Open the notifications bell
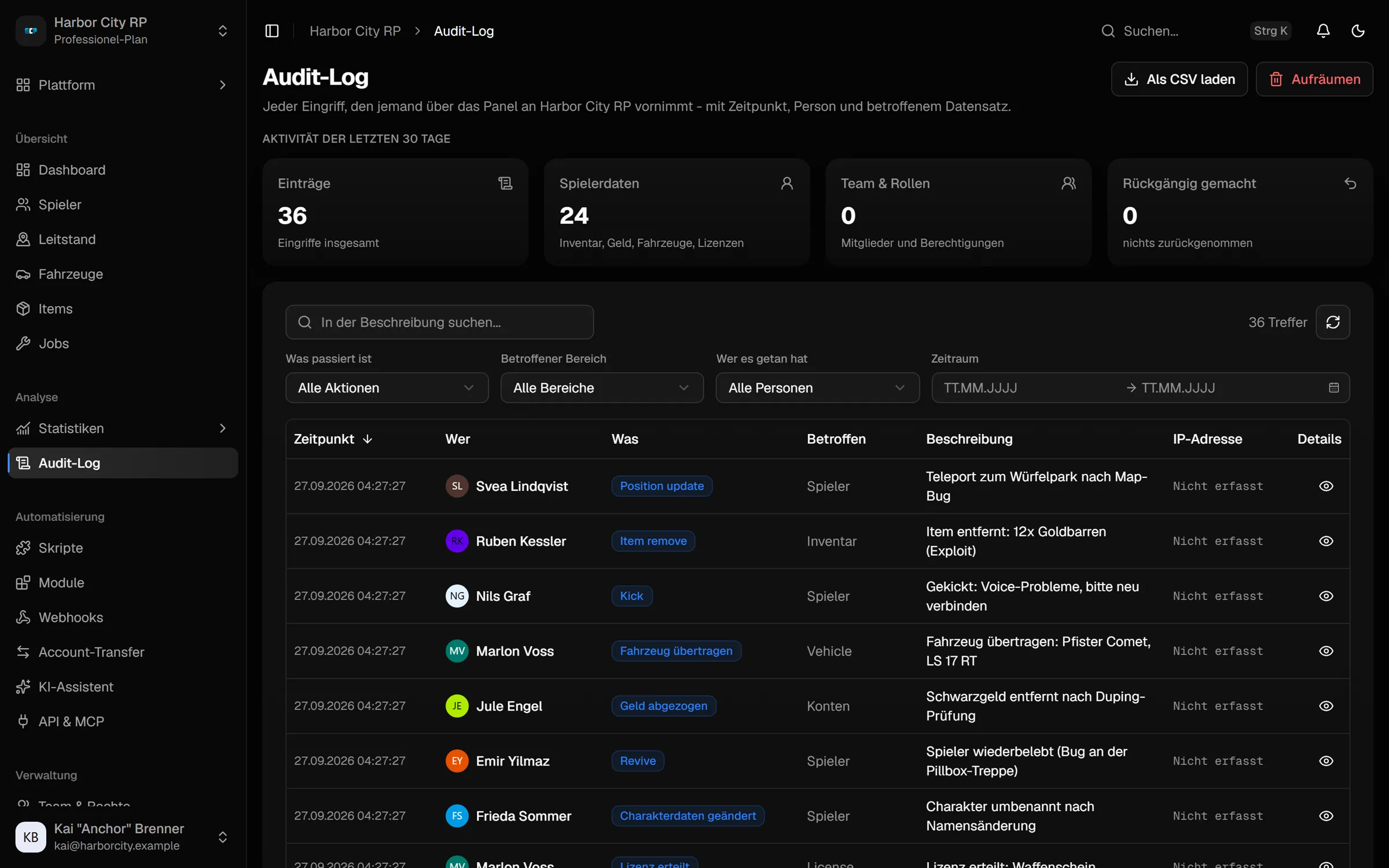Image resolution: width=1389 pixels, height=868 pixels. pyautogui.click(x=1323, y=31)
